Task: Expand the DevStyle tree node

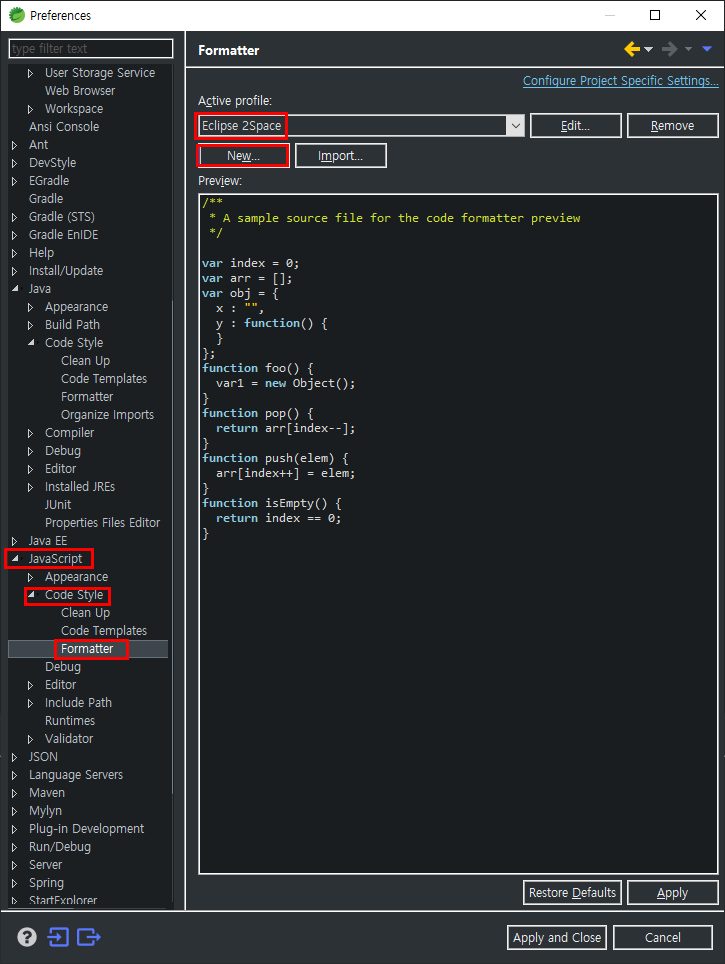Action: coord(15,164)
